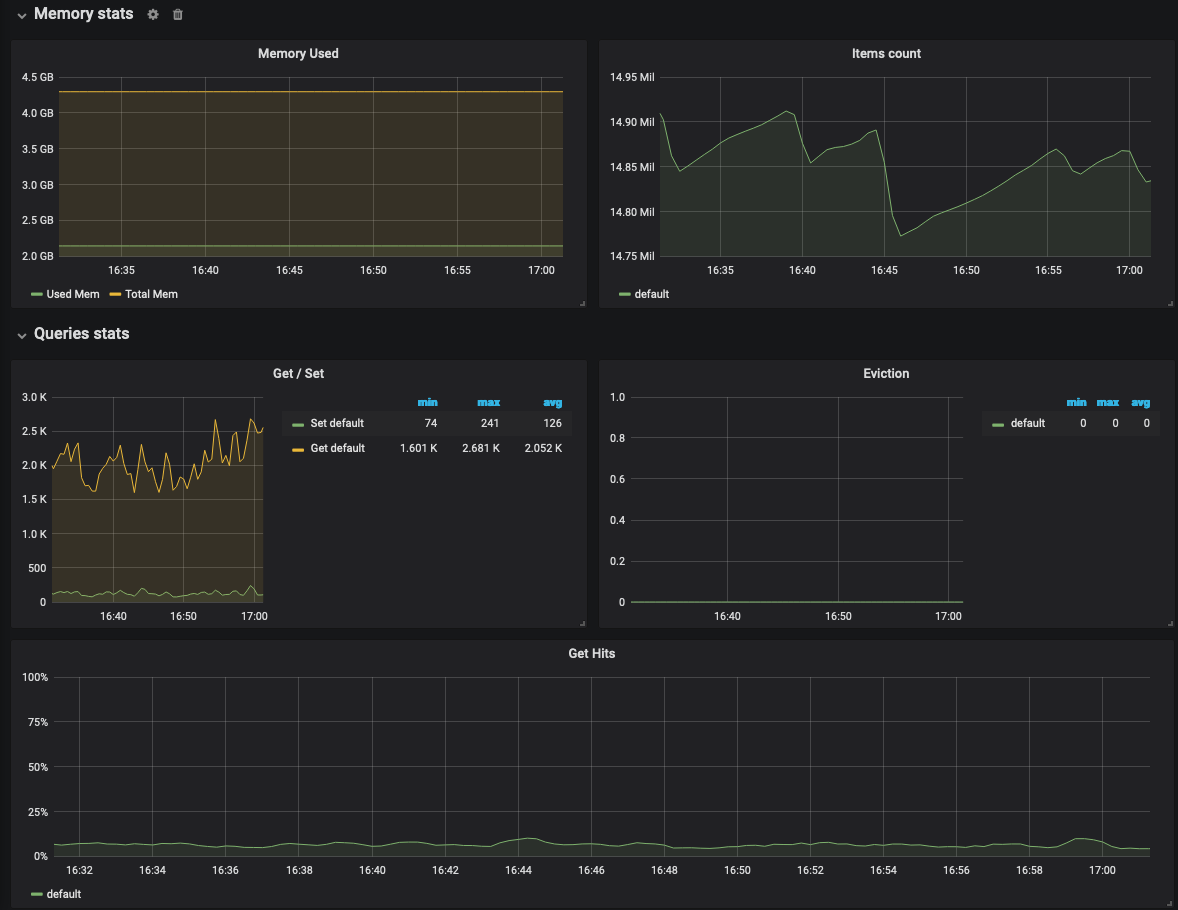1178x910 pixels.
Task: Click the 4.5 GB axis label
Action: [x=38, y=77]
